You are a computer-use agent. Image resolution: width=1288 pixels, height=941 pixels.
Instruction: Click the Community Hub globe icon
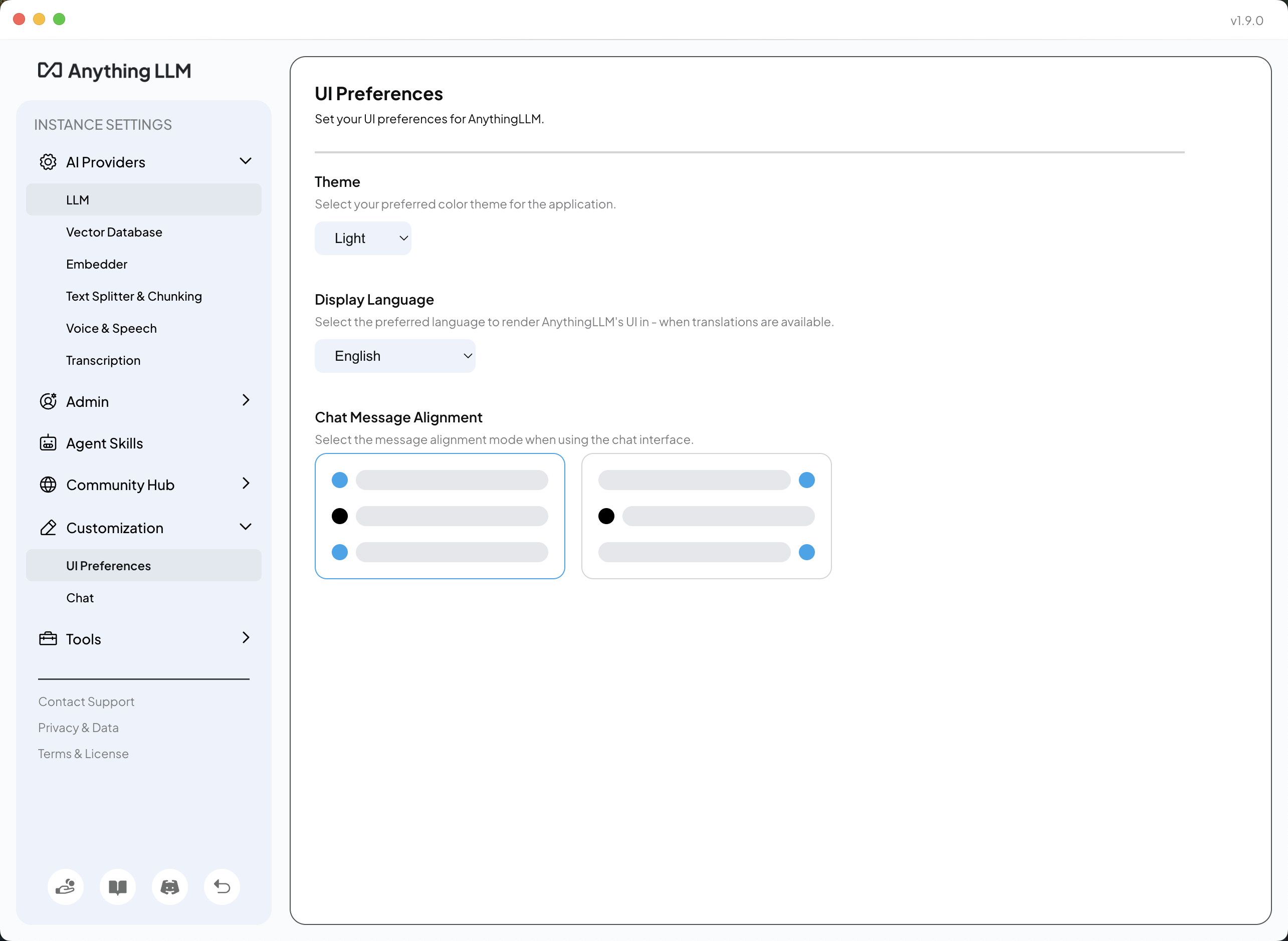pyautogui.click(x=48, y=485)
